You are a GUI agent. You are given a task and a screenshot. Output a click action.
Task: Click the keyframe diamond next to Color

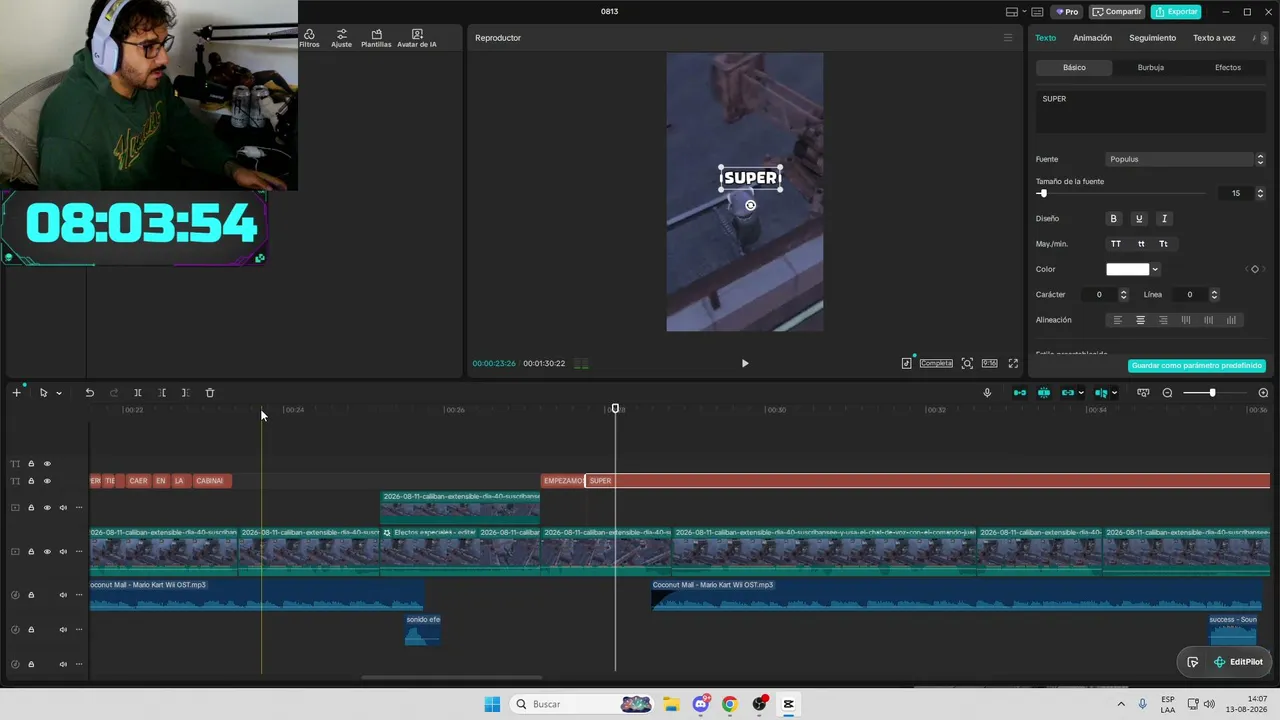[1255, 269]
